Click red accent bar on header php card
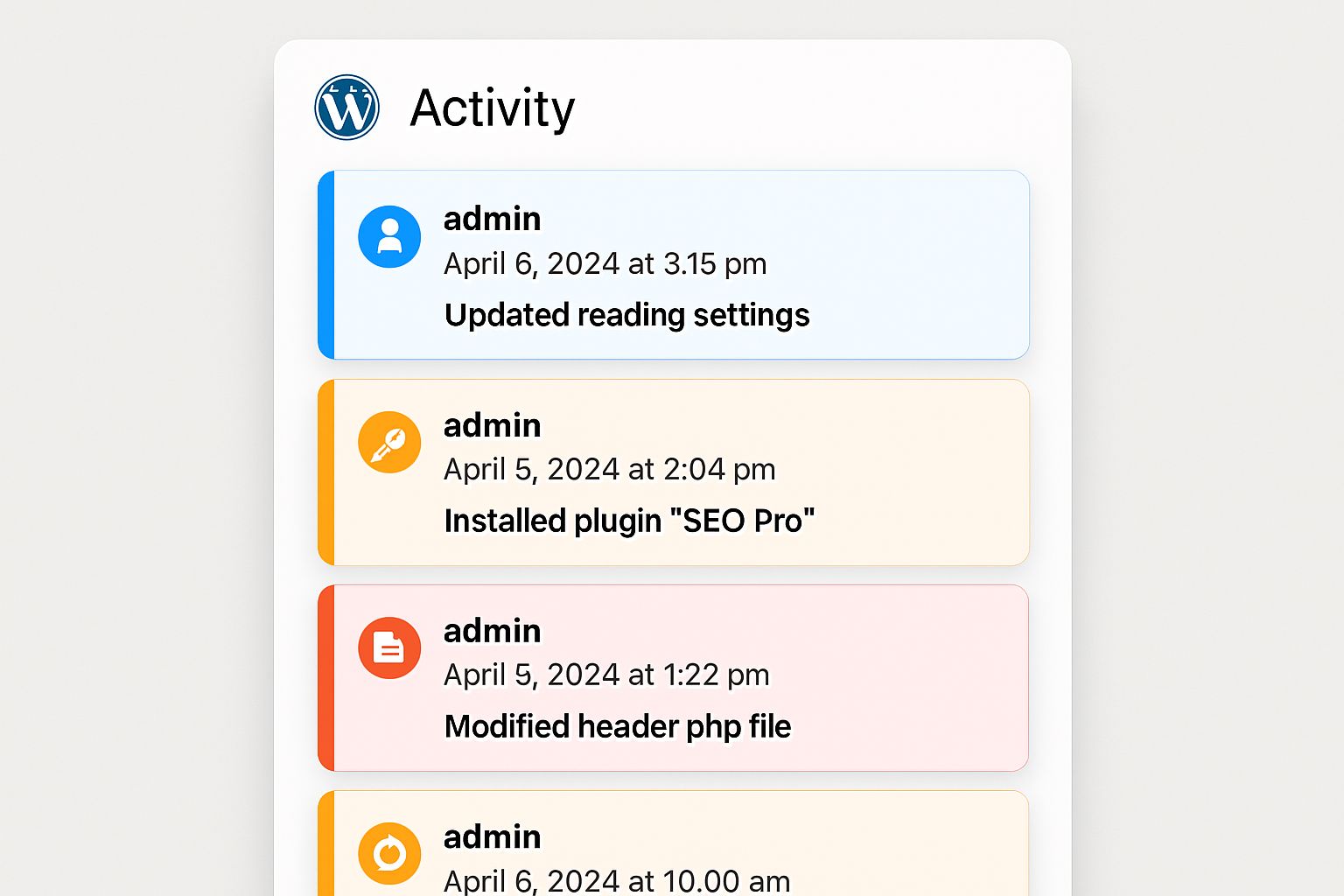This screenshot has width=1344, height=896. point(326,678)
